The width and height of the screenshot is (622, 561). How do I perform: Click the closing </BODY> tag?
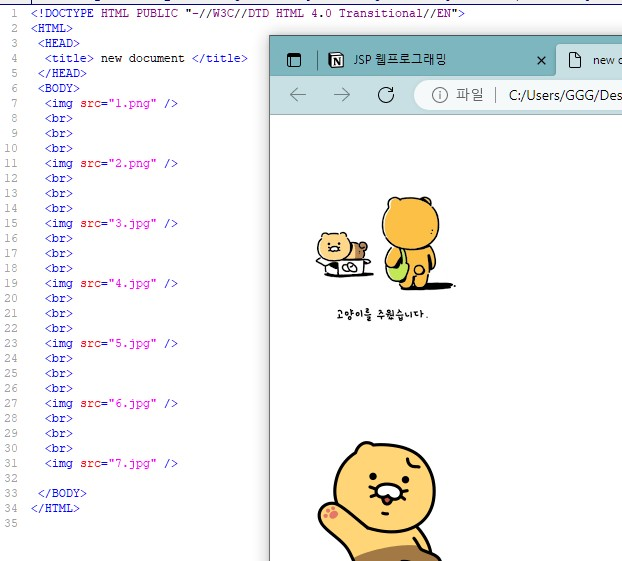[62, 493]
